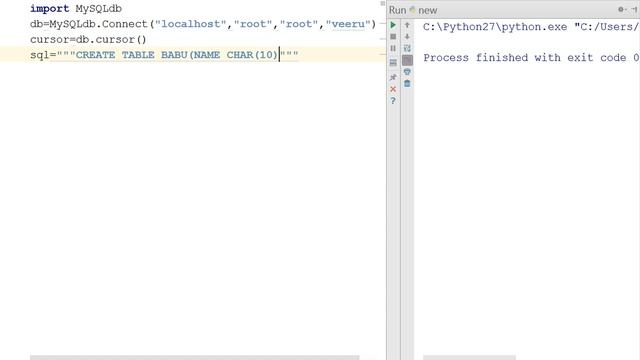Image resolution: width=640 pixels, height=360 pixels.
Task: Click the C:\Python27\python.exe command line
Action: pos(531,27)
